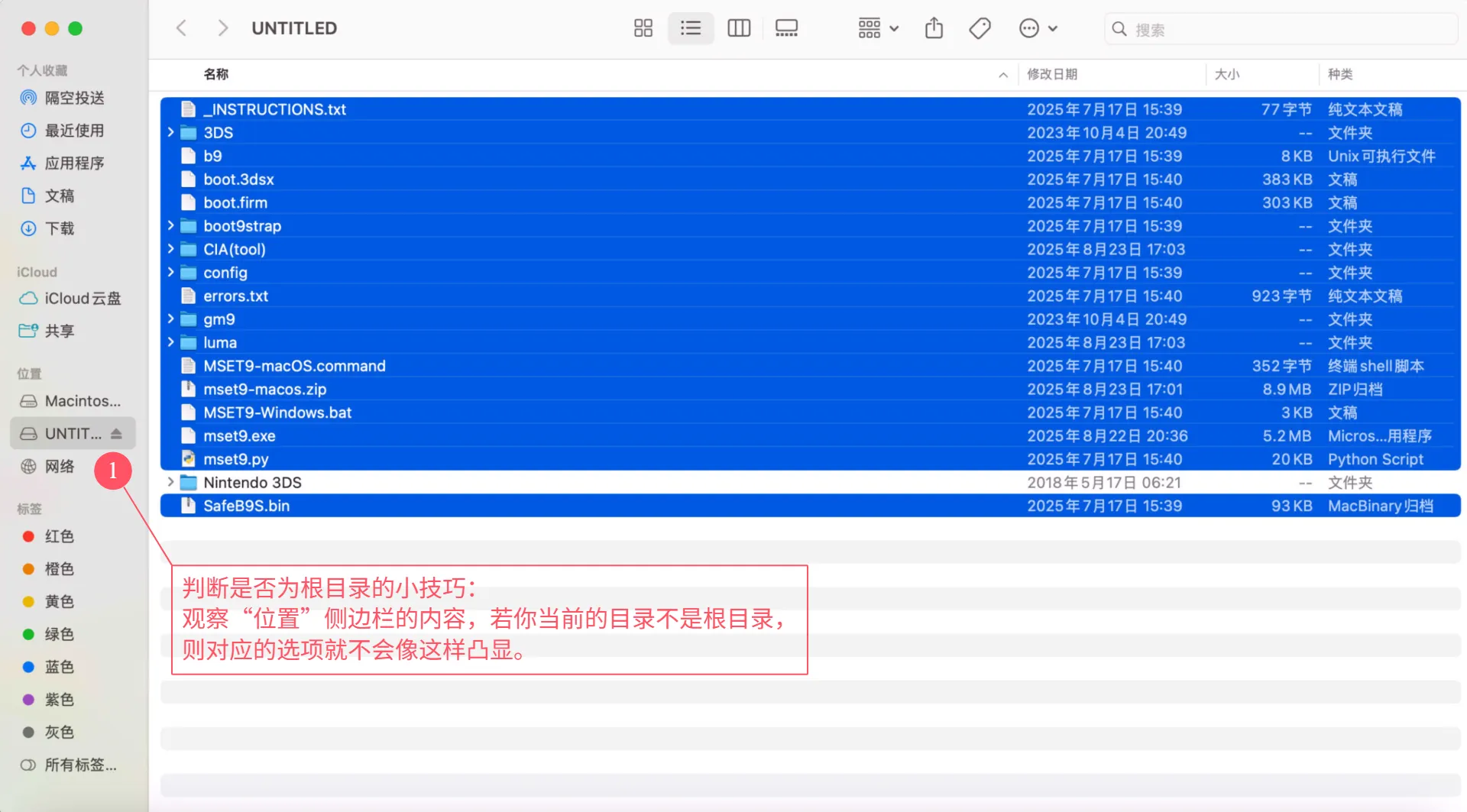This screenshot has height=812, width=1467.
Task: Sort by 大小 column header
Action: pos(1226,74)
